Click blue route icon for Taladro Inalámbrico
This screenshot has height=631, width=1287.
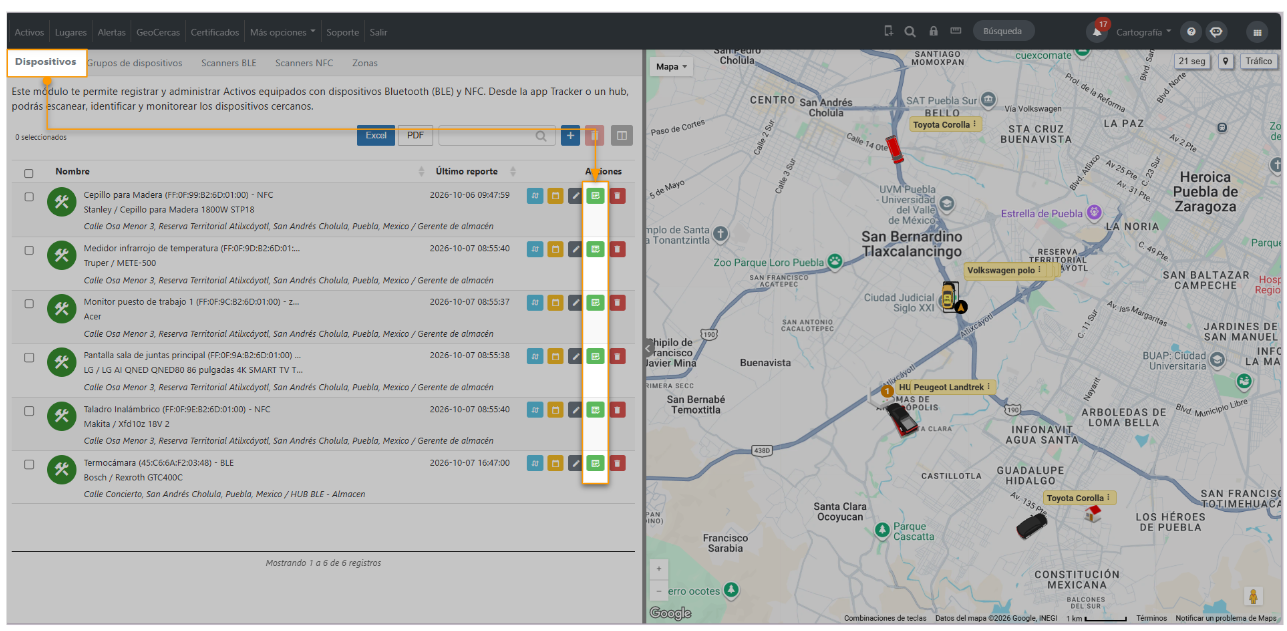pos(535,410)
